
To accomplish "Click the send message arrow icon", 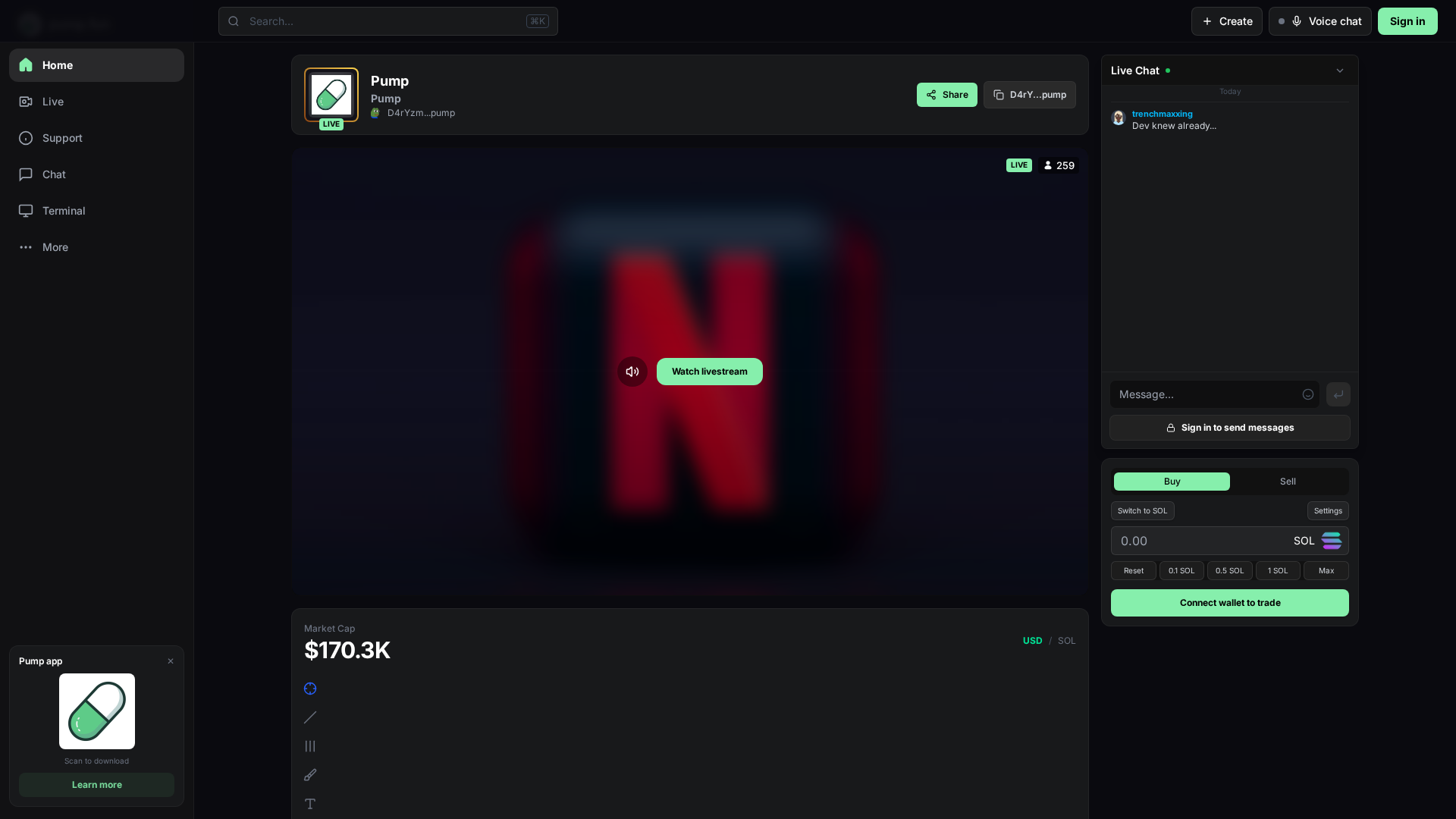I will point(1338,394).
